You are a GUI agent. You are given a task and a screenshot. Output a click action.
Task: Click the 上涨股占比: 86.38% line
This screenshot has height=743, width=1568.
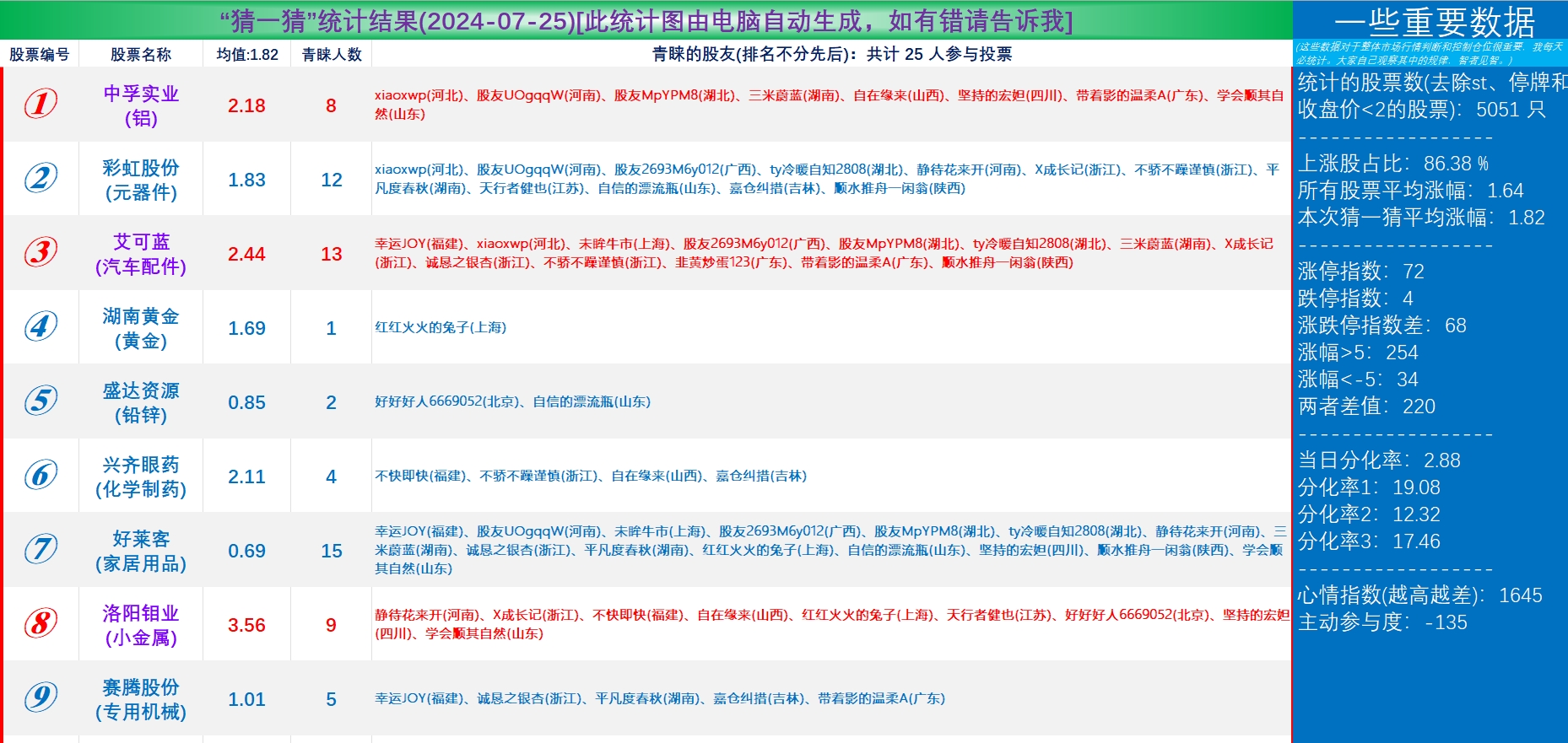coord(1393,164)
